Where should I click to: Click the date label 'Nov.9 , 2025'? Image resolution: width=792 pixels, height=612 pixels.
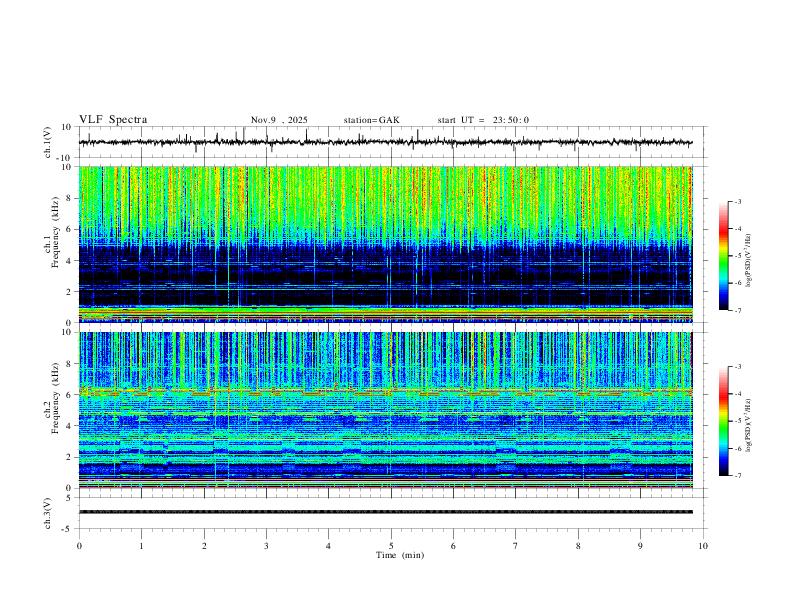[x=279, y=120]
